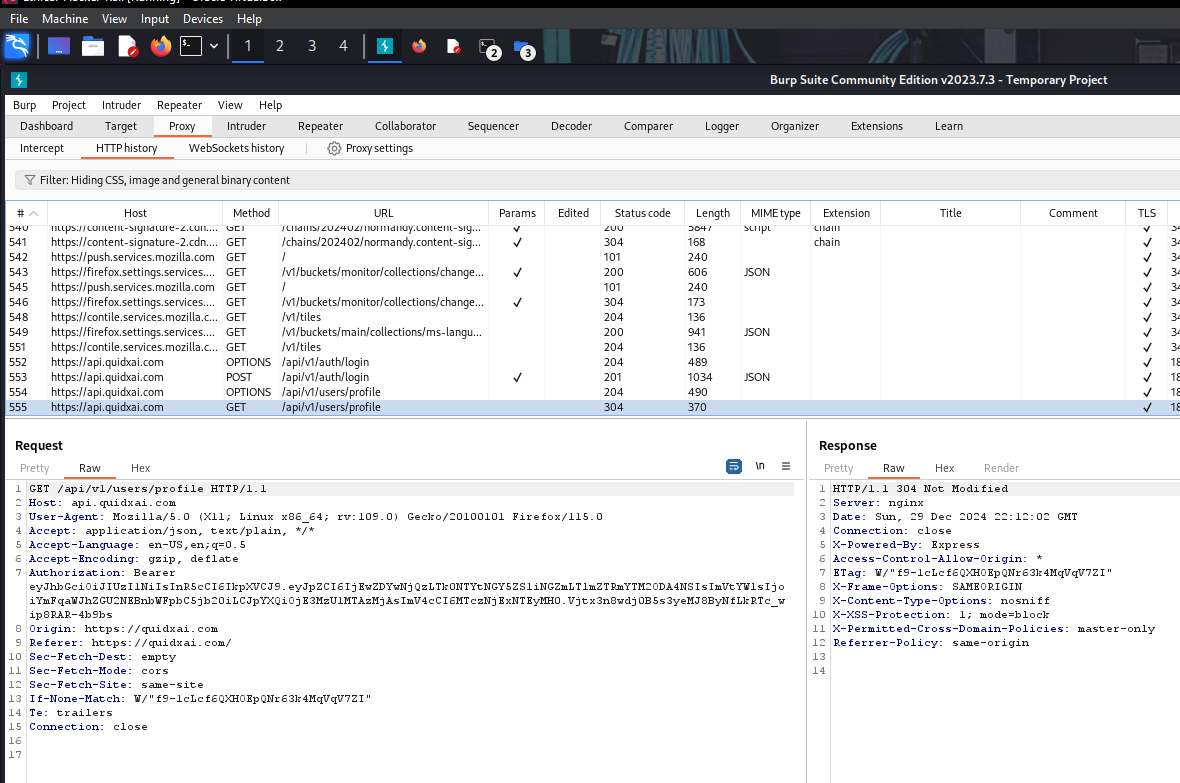Sort history by MIME type column
The height and width of the screenshot is (783, 1180).
(775, 213)
